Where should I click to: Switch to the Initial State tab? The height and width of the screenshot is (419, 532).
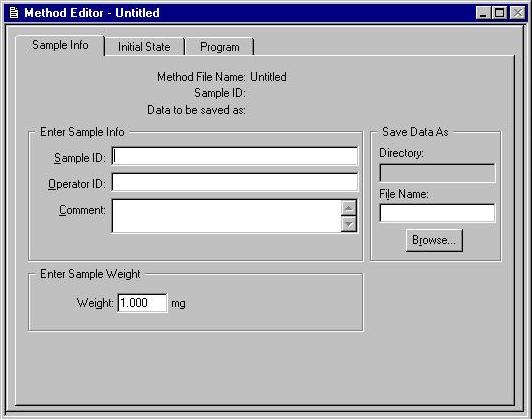[144, 47]
